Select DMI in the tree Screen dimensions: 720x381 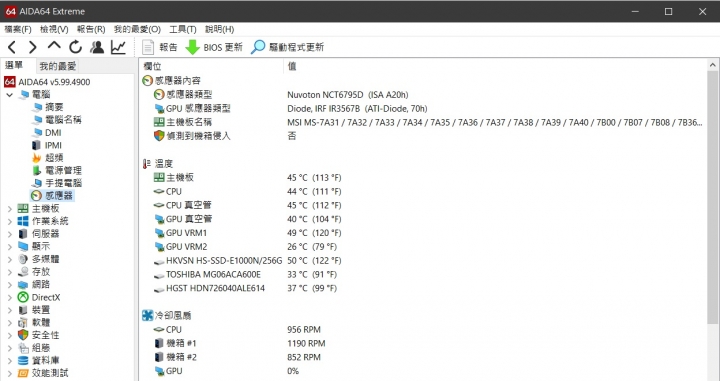pyautogui.click(x=53, y=133)
